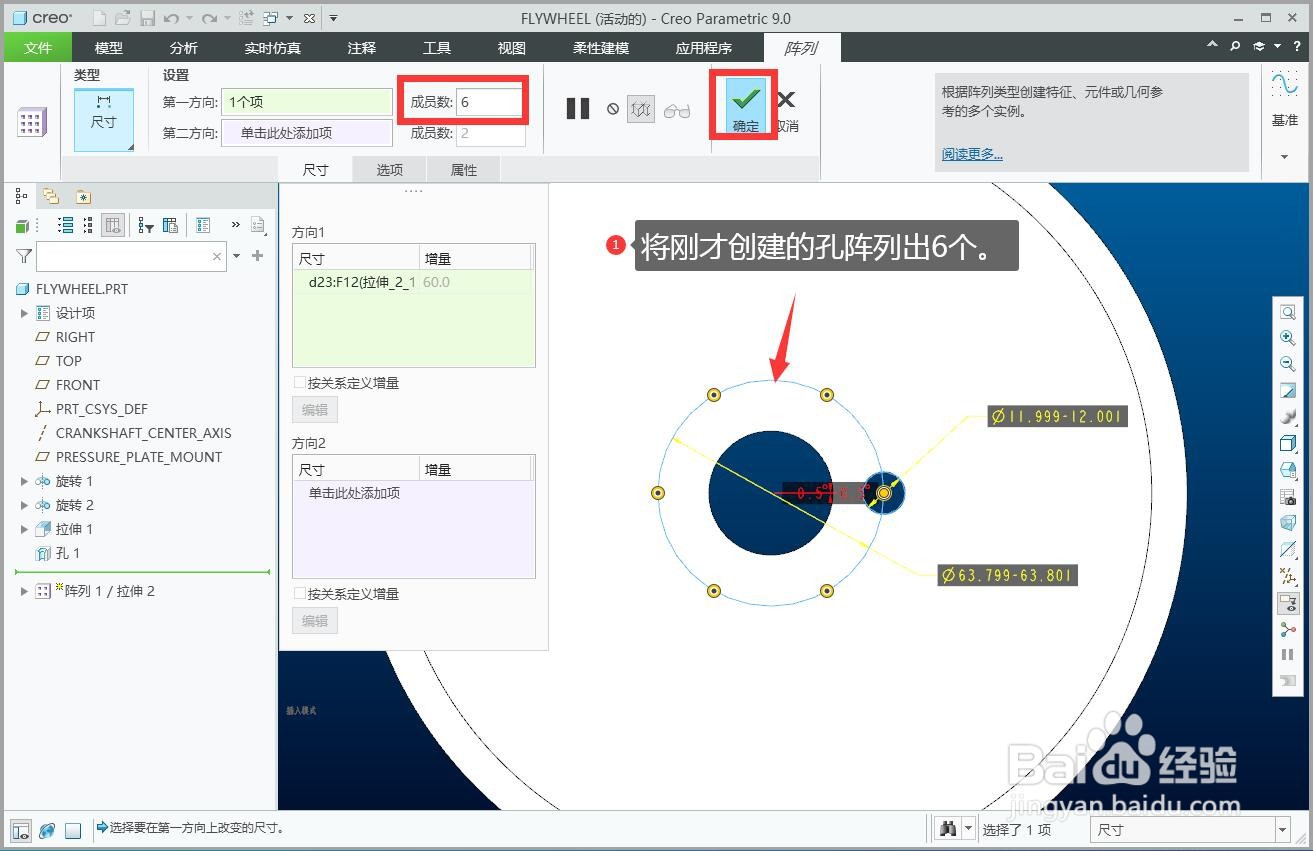Open the 尺寸 pattern type dropdown
Screen dimensions: 1313x851
(104, 120)
